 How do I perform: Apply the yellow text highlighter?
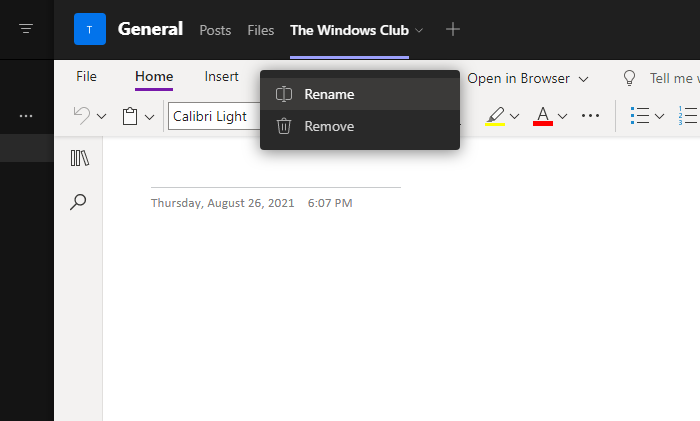(x=495, y=116)
